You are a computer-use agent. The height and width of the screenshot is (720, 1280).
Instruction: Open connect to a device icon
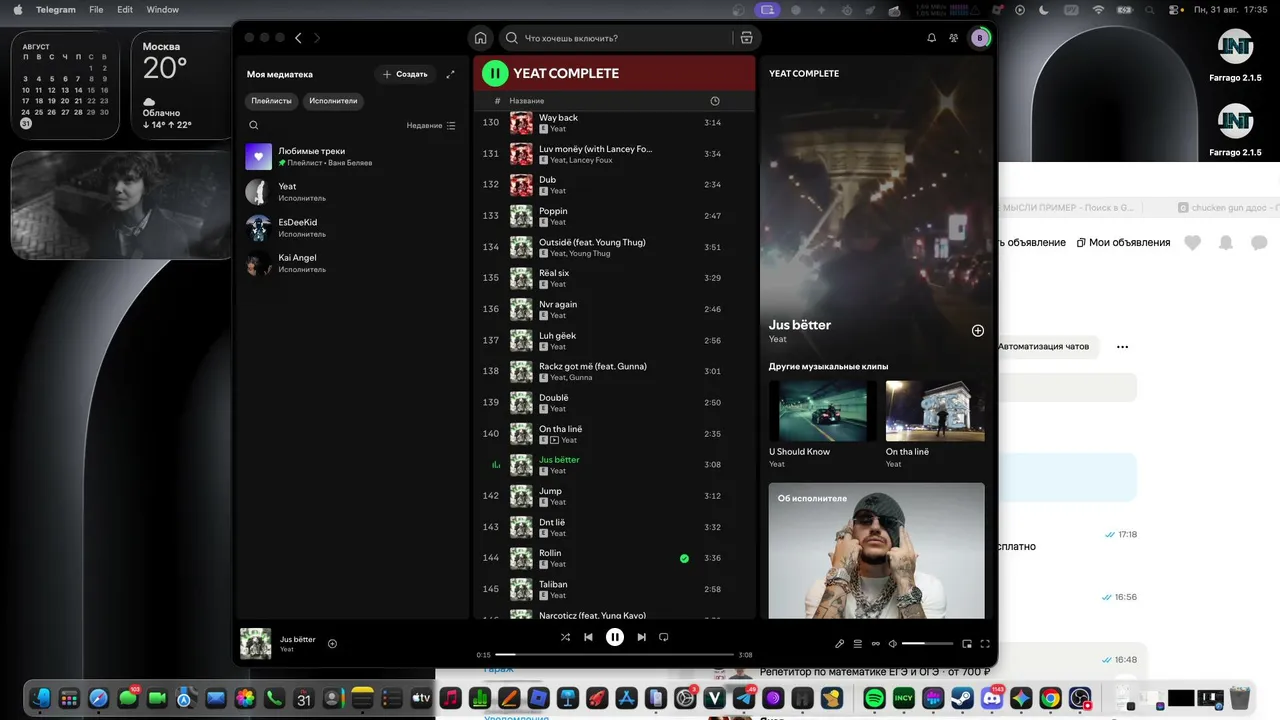[876, 644]
